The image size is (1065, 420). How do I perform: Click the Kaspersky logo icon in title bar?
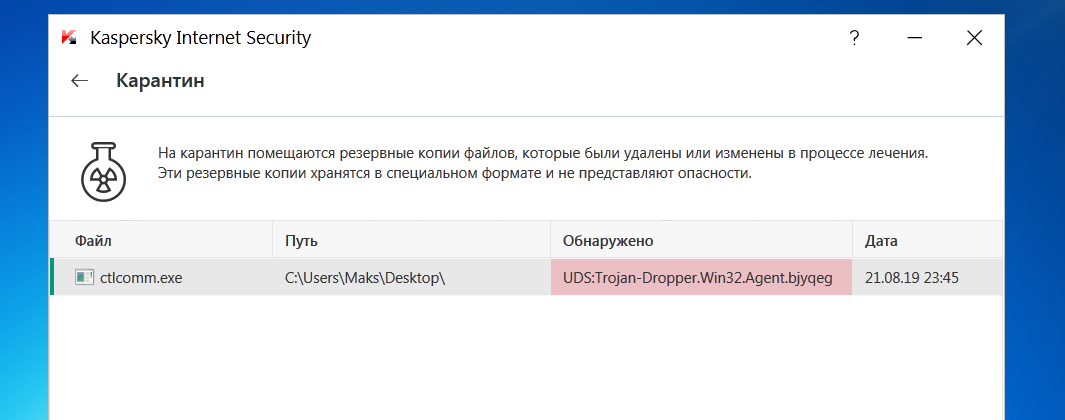69,37
